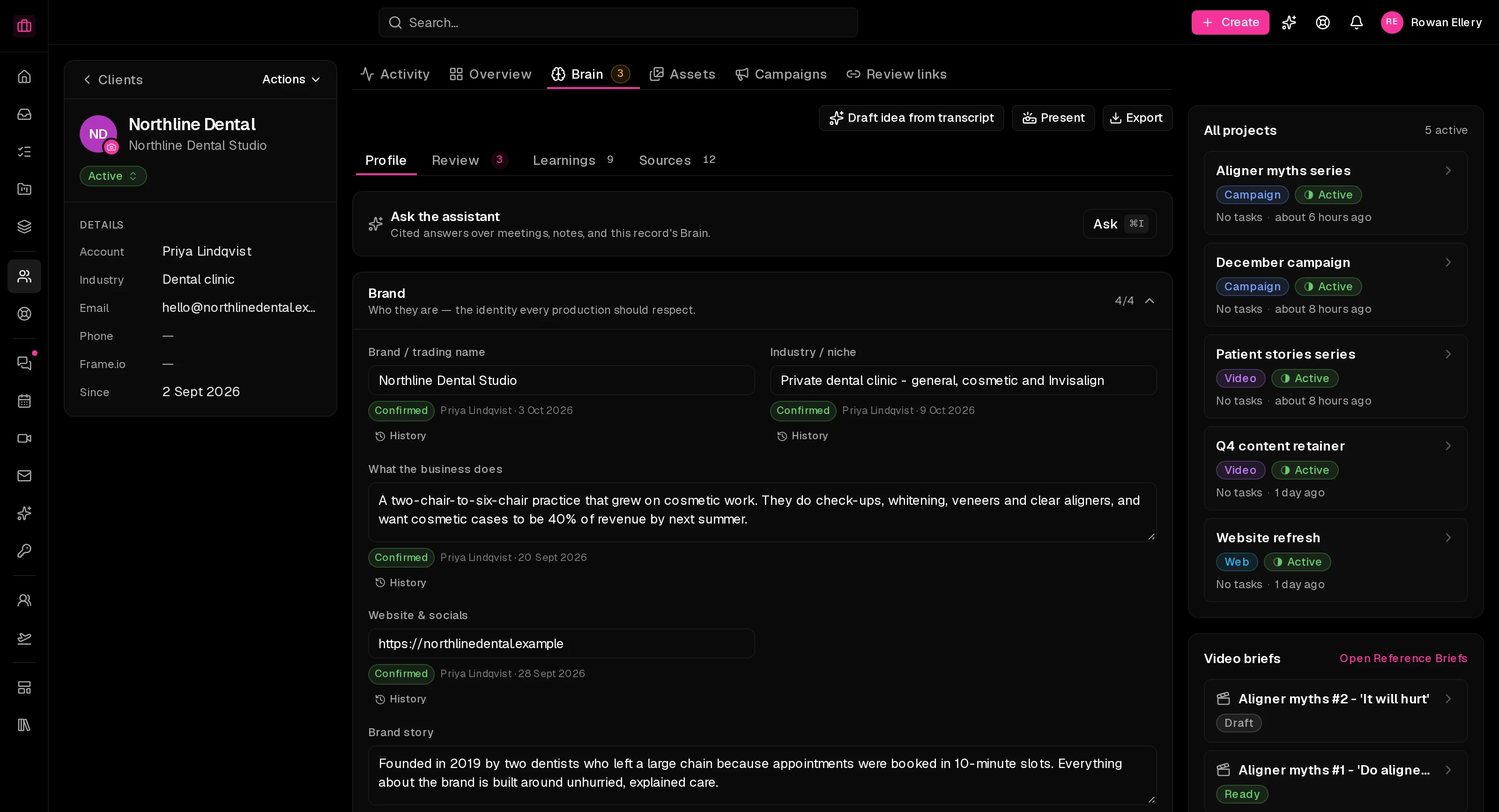
Task: Open the layers stack icon in sidebar
Action: click(x=24, y=227)
